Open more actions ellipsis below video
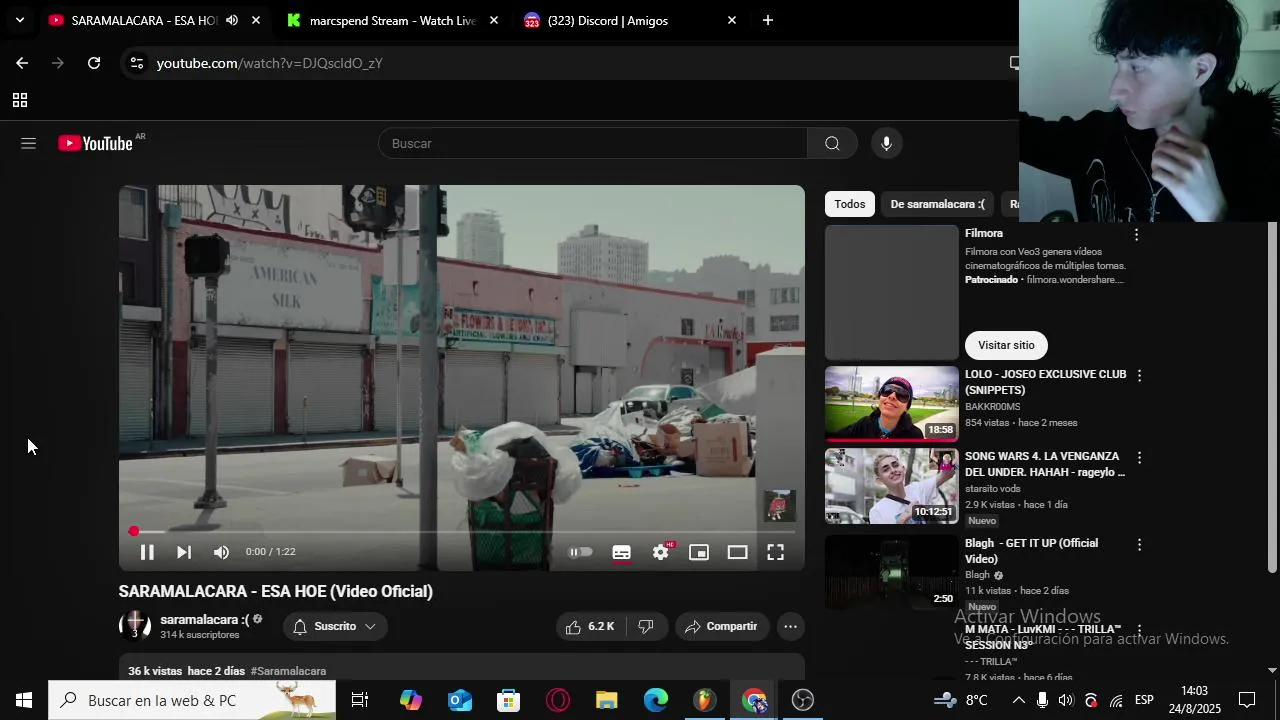The image size is (1280, 720). (790, 627)
